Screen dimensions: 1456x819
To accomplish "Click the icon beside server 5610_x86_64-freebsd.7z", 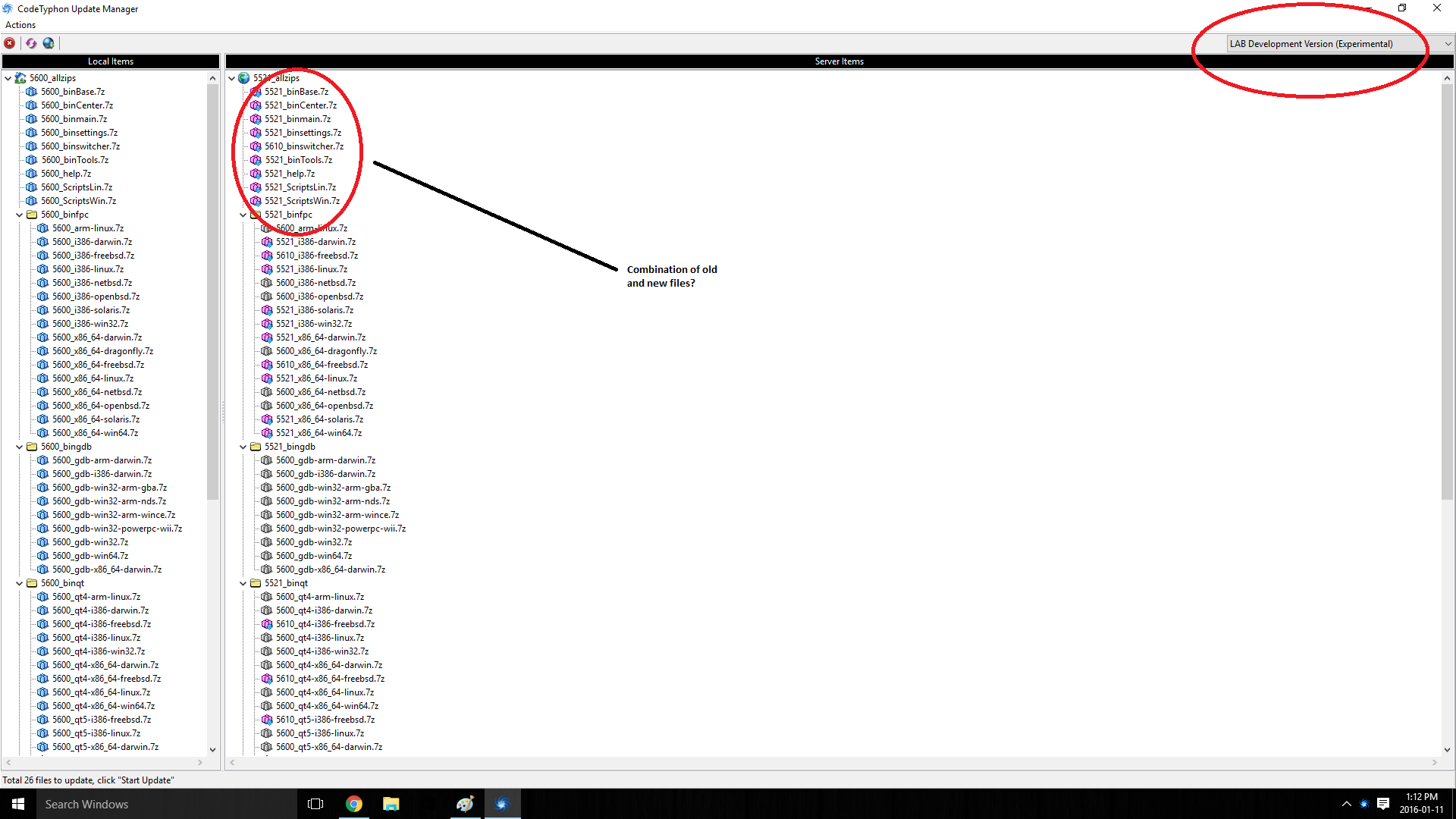I will (x=267, y=365).
